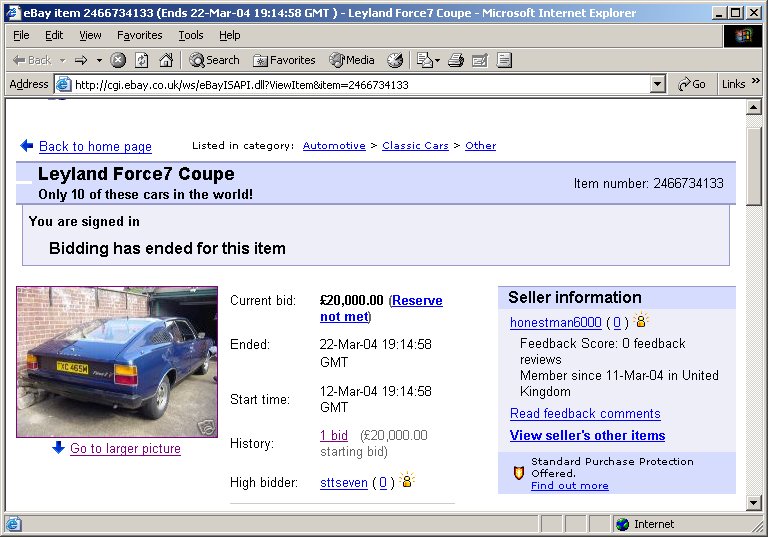Click the History toolbar icon

point(395,60)
